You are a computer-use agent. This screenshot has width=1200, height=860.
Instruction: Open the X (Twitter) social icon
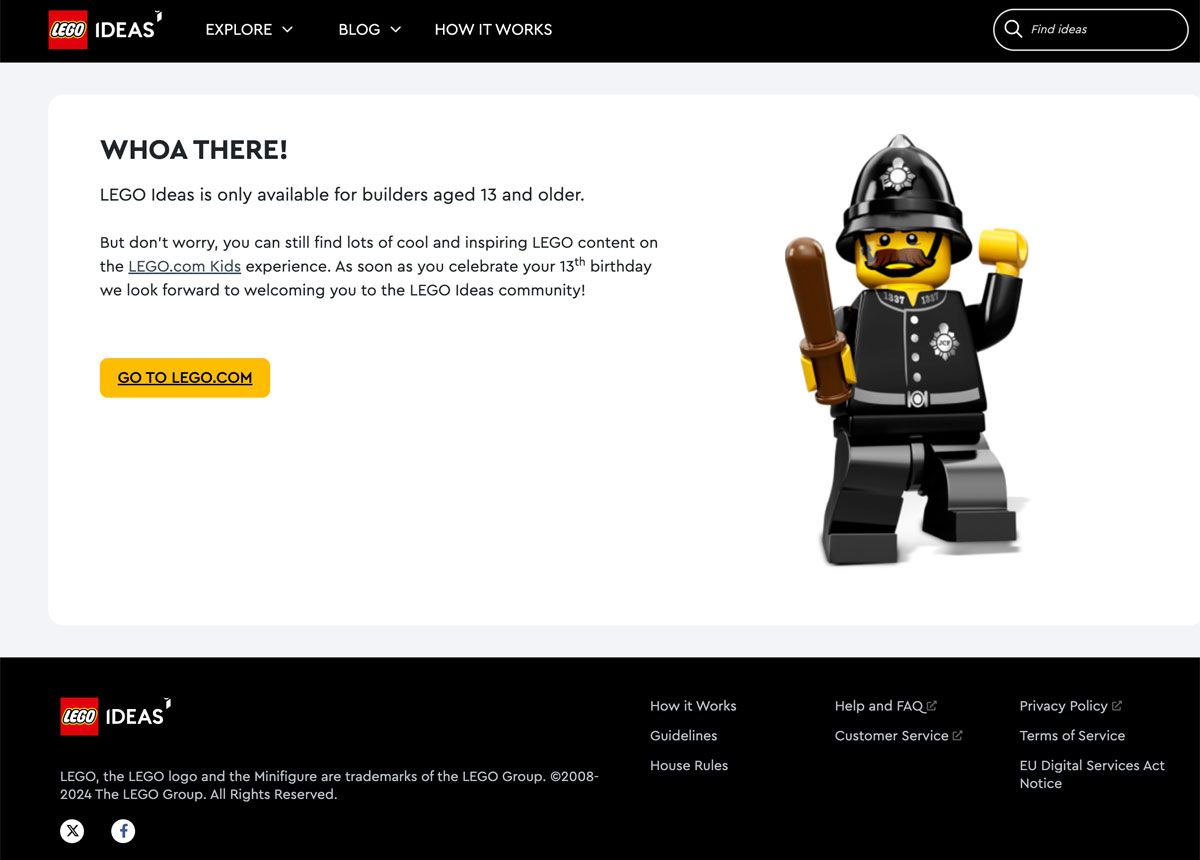72,830
